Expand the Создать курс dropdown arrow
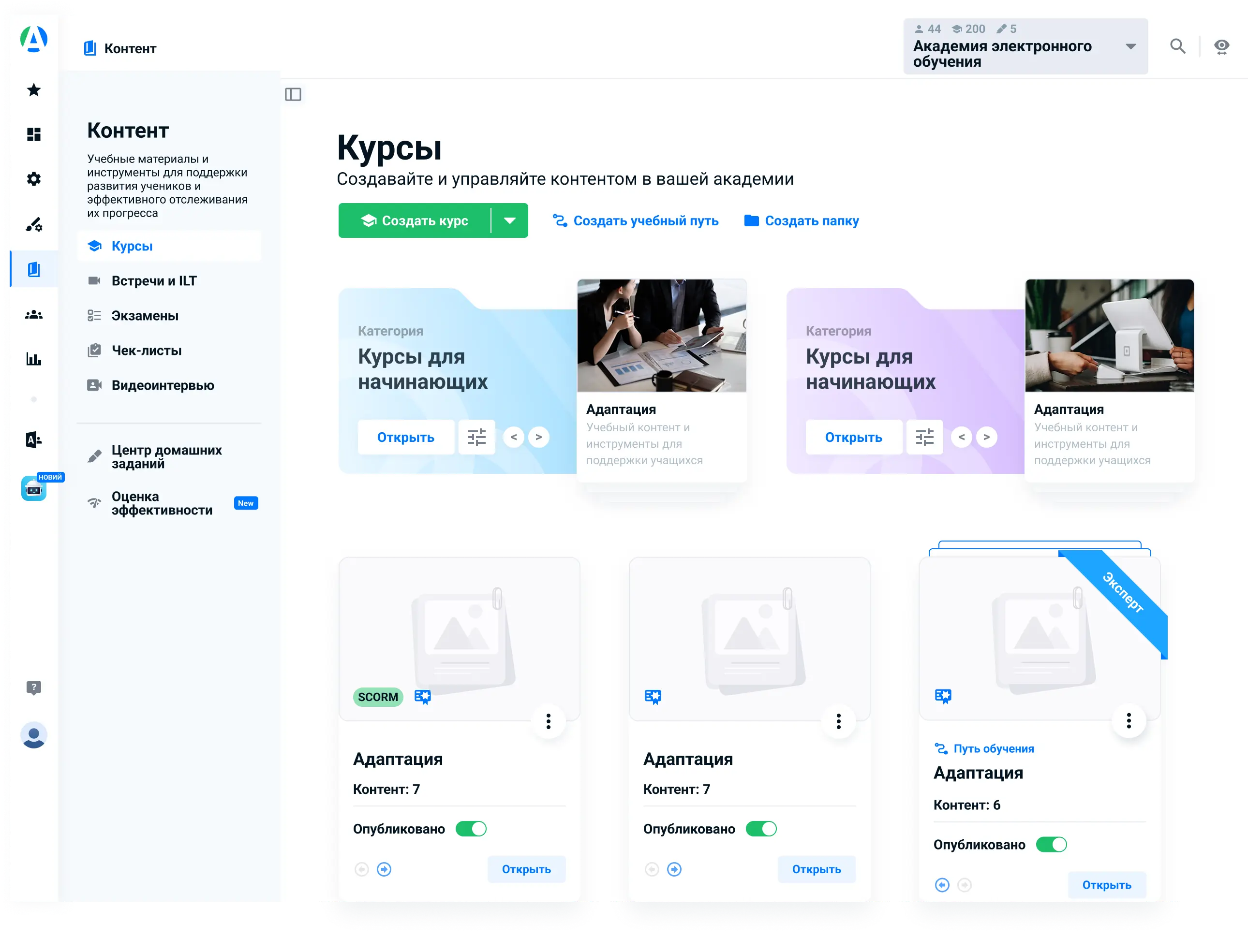 tap(510, 220)
